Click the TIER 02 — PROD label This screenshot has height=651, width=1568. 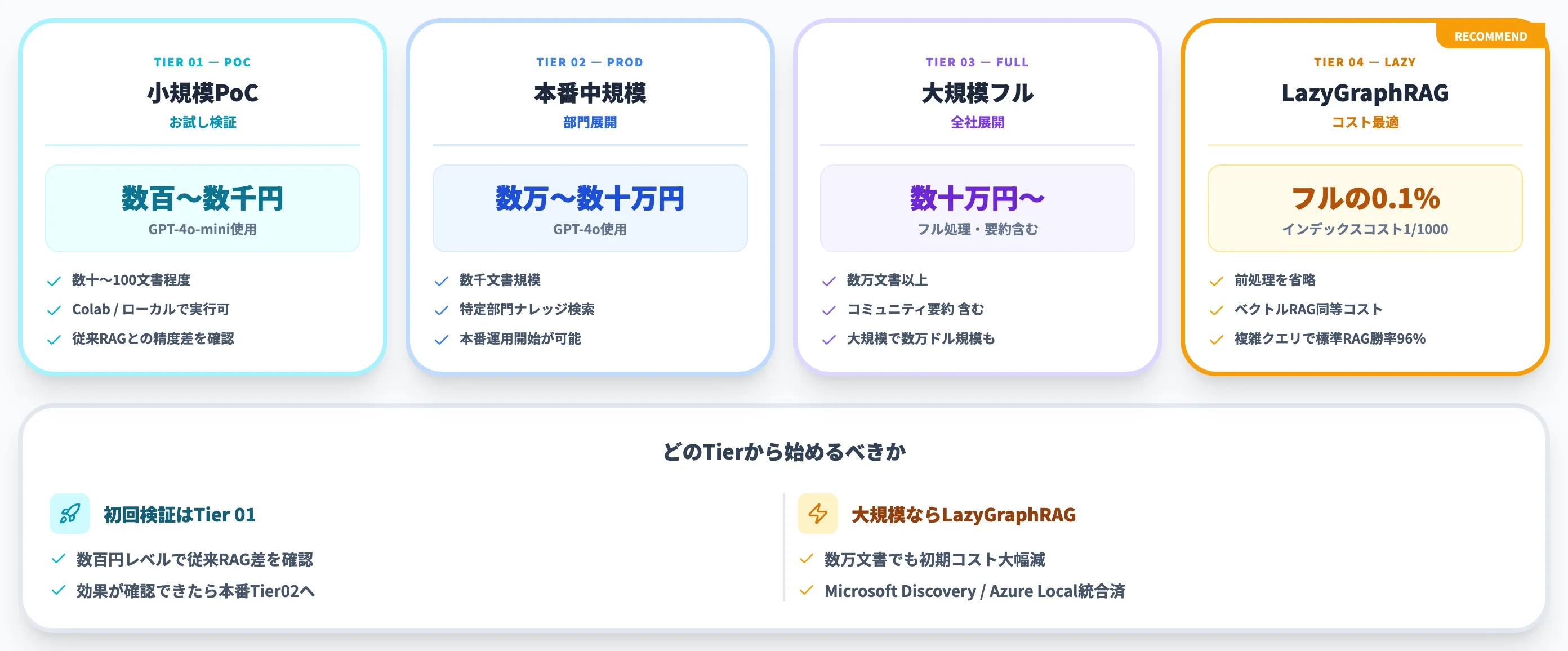point(590,62)
